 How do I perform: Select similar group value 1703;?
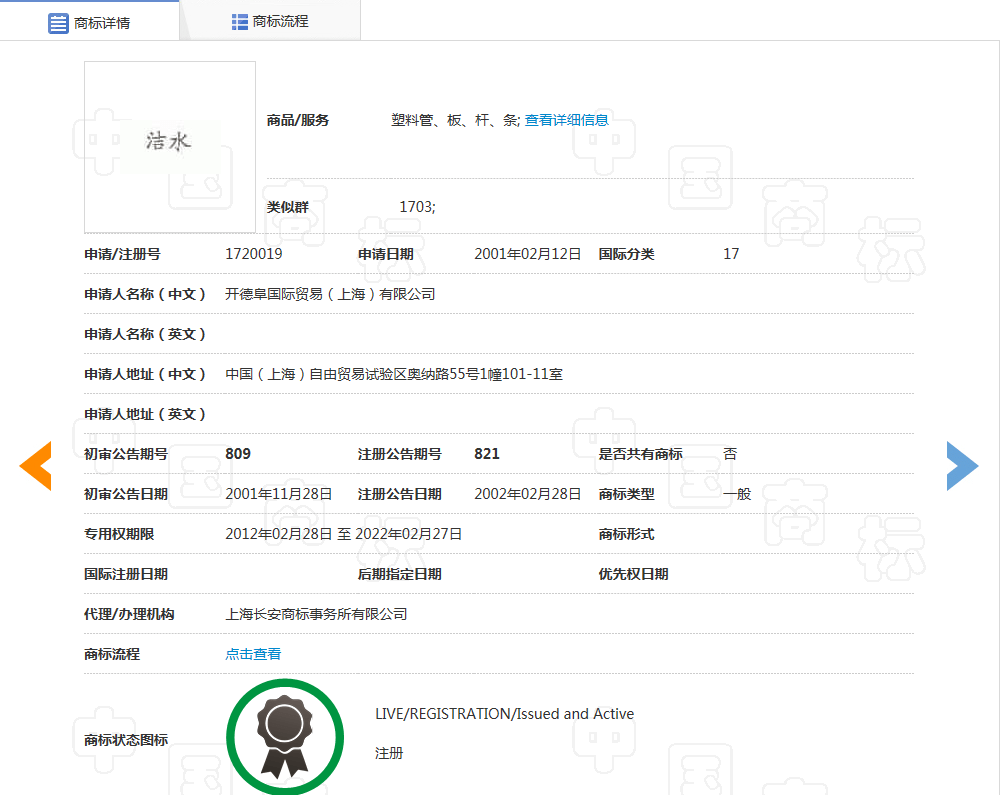(x=417, y=207)
